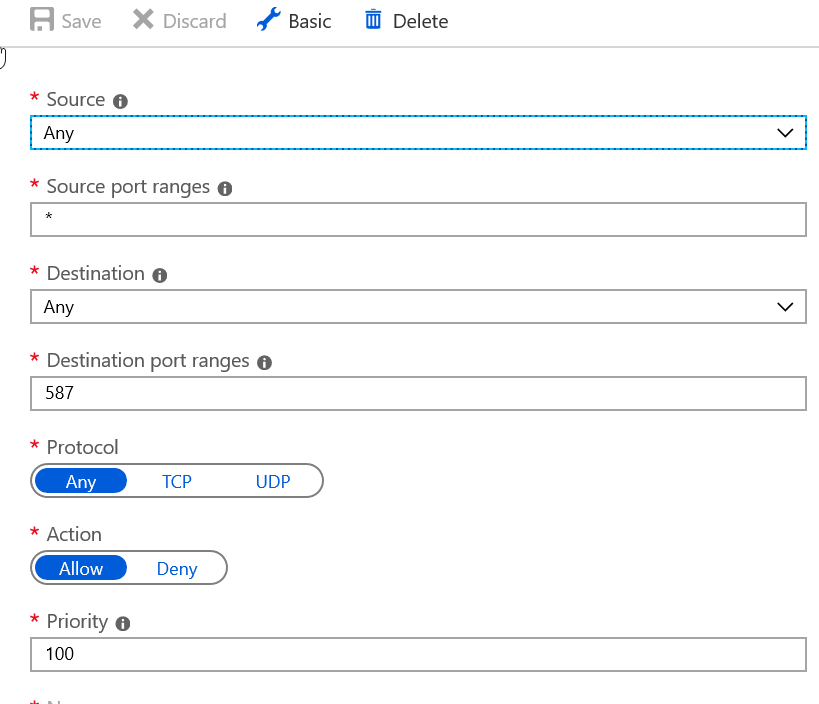Focus the Destination port ranges field

(418, 394)
